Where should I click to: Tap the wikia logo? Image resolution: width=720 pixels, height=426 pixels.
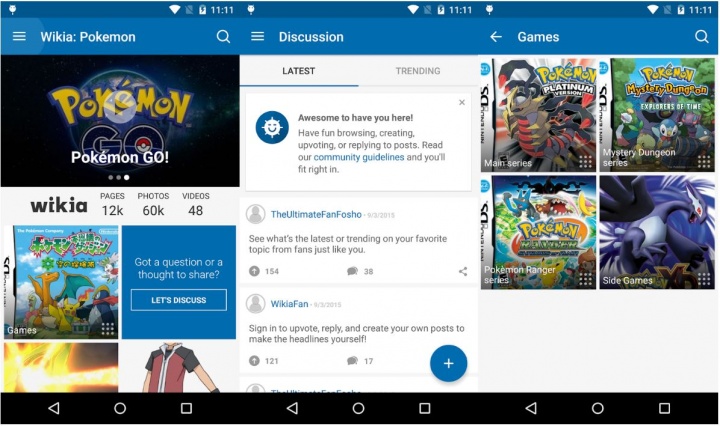pyautogui.click(x=59, y=206)
